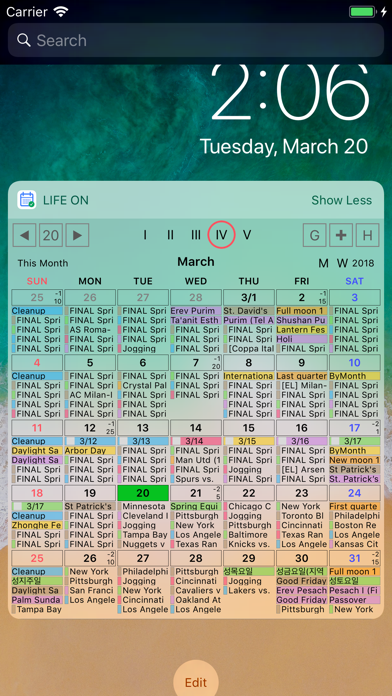
Task: Select view mode III
Action: (196, 235)
